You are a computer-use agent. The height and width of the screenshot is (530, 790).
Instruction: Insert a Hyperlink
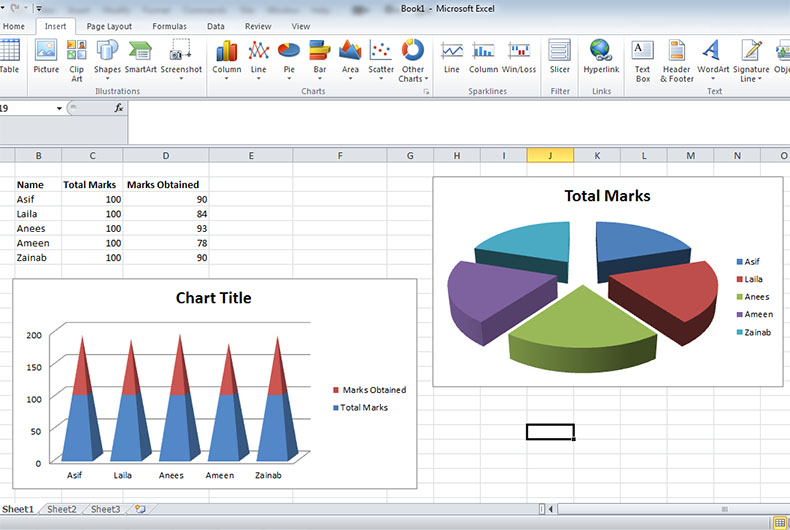[601, 58]
